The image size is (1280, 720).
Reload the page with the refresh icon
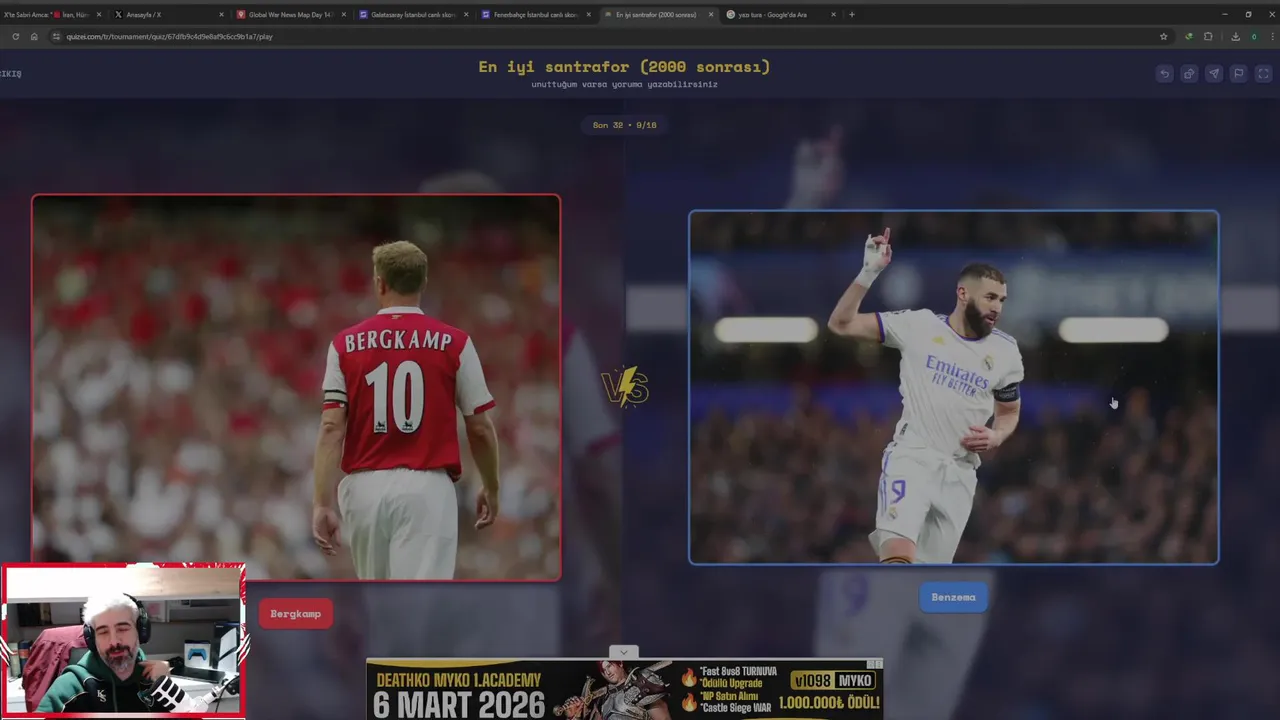15,36
